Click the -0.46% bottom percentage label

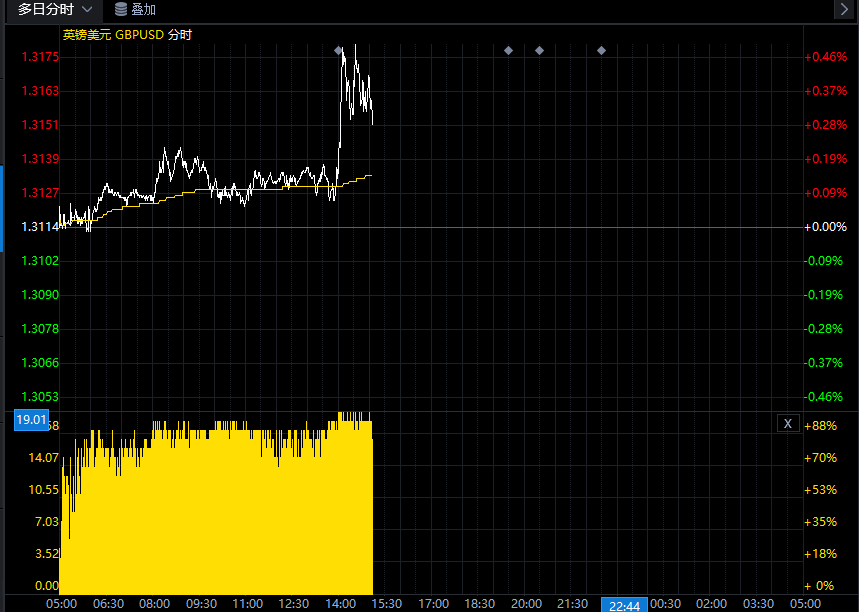825,397
